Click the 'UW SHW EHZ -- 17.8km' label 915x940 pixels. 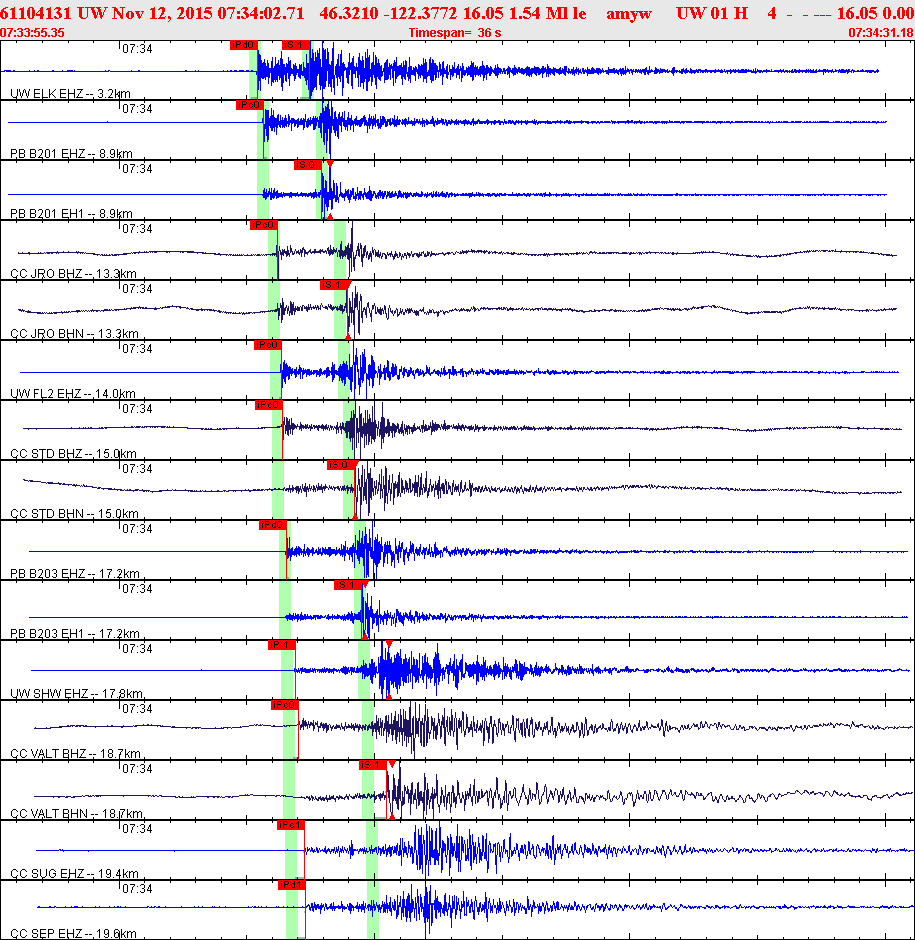(76, 693)
